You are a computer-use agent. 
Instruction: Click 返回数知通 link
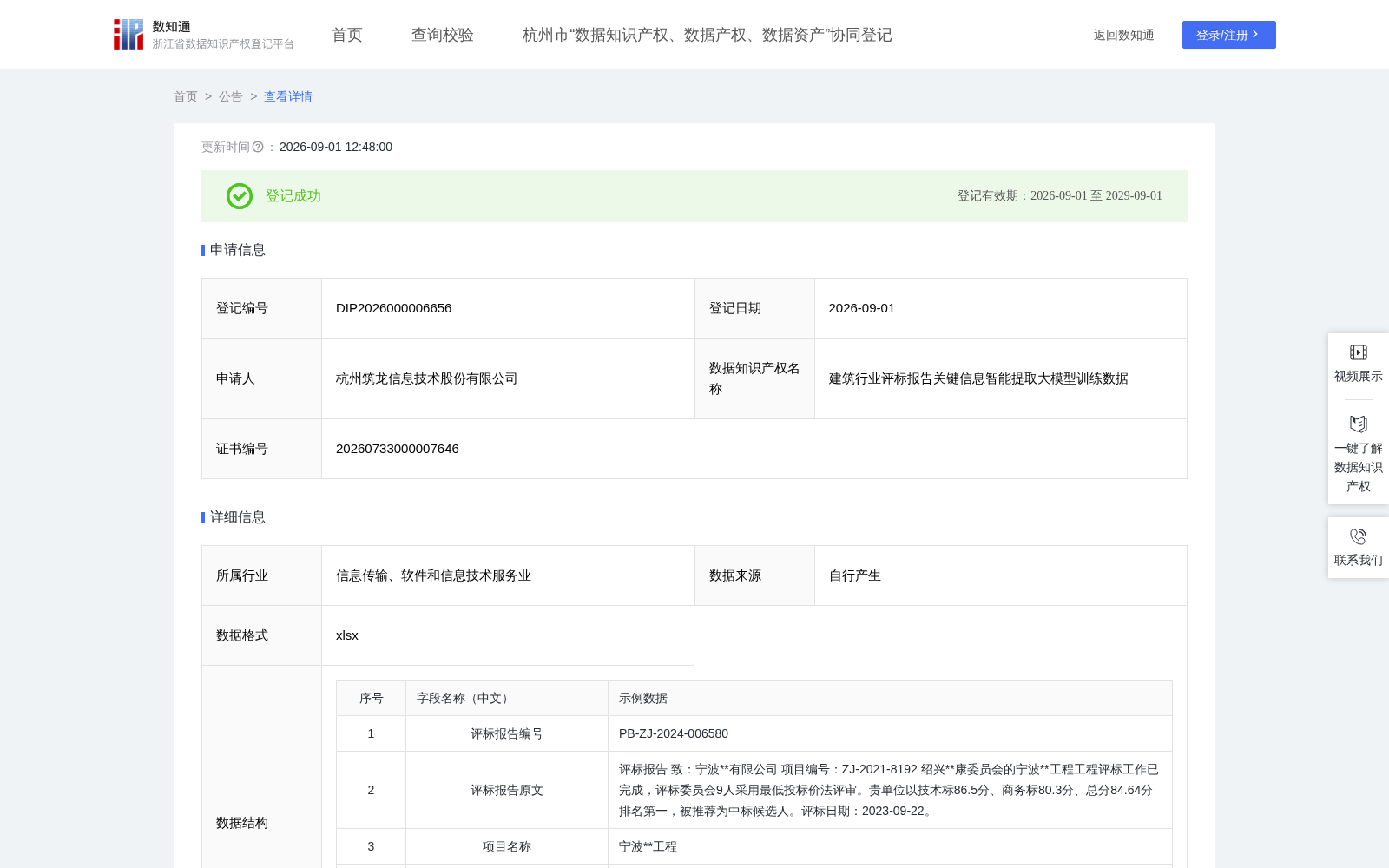[x=1123, y=35]
